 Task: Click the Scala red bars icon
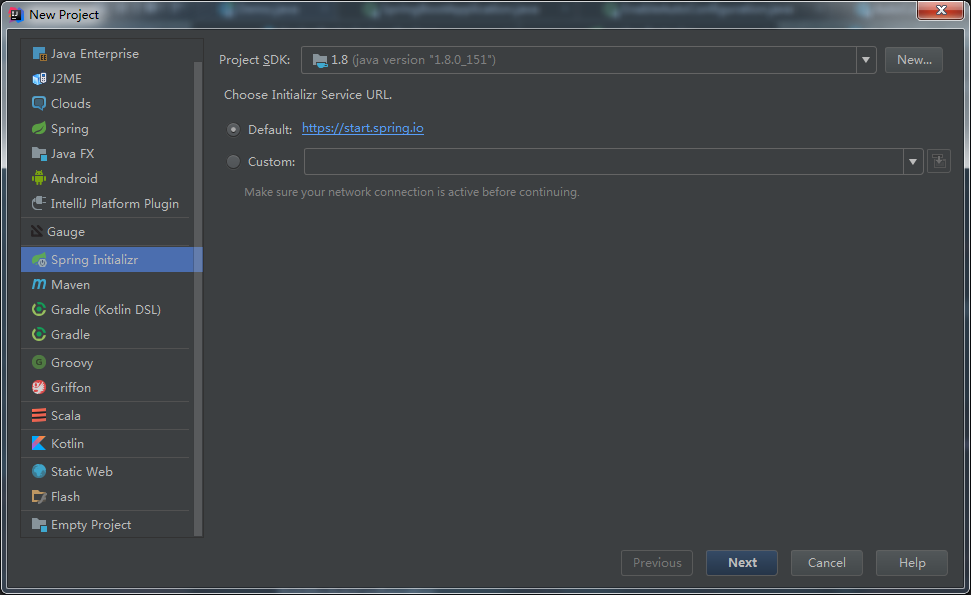pos(39,415)
